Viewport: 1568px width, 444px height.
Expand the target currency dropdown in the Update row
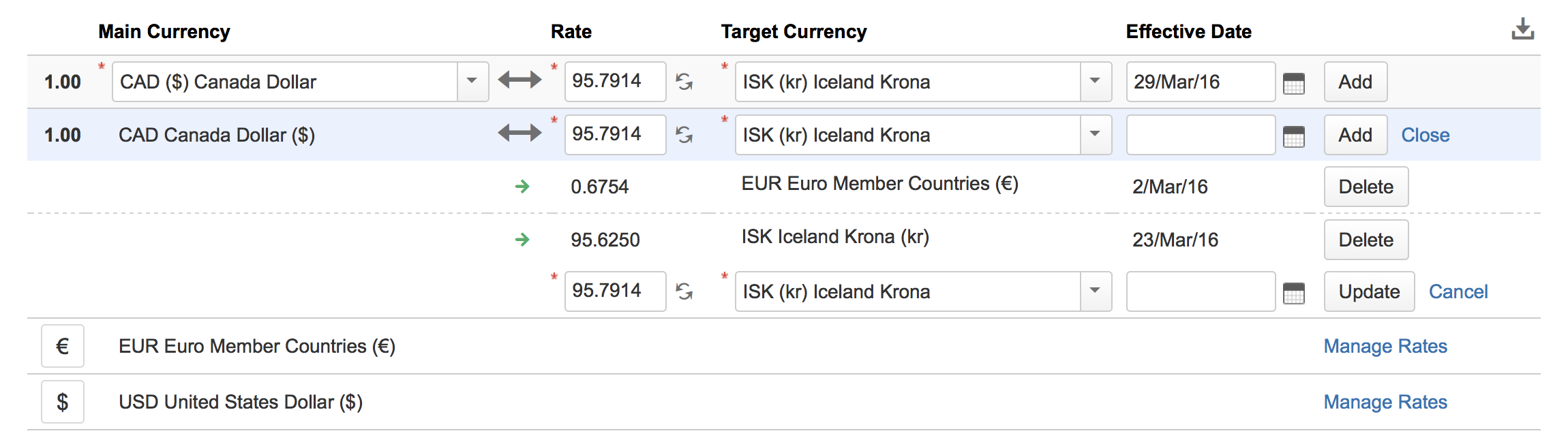point(1095,291)
